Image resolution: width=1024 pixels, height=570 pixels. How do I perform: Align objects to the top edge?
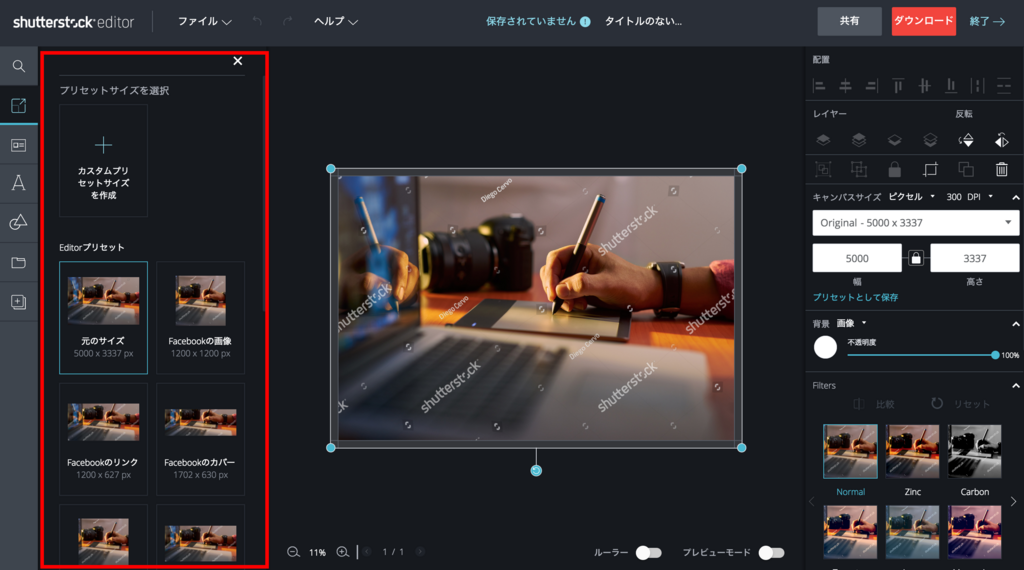pyautogui.click(x=898, y=86)
